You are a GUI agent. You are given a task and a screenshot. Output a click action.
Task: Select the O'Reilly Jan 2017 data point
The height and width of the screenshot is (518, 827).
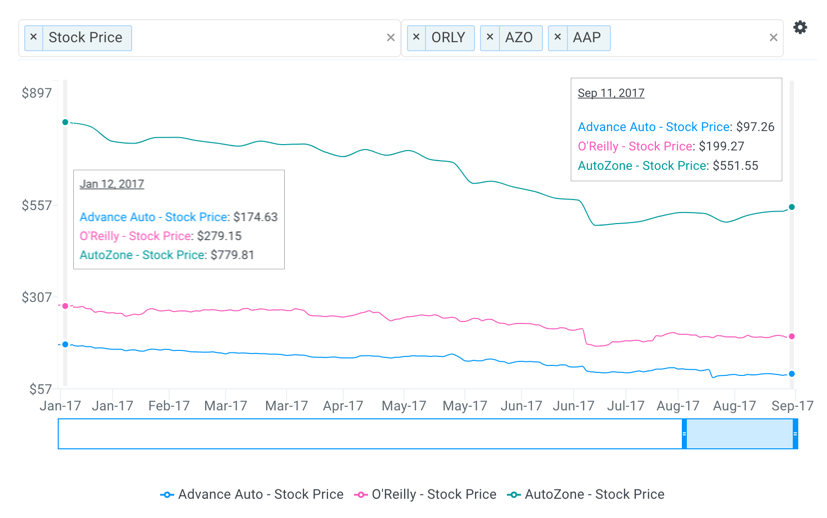pos(66,306)
